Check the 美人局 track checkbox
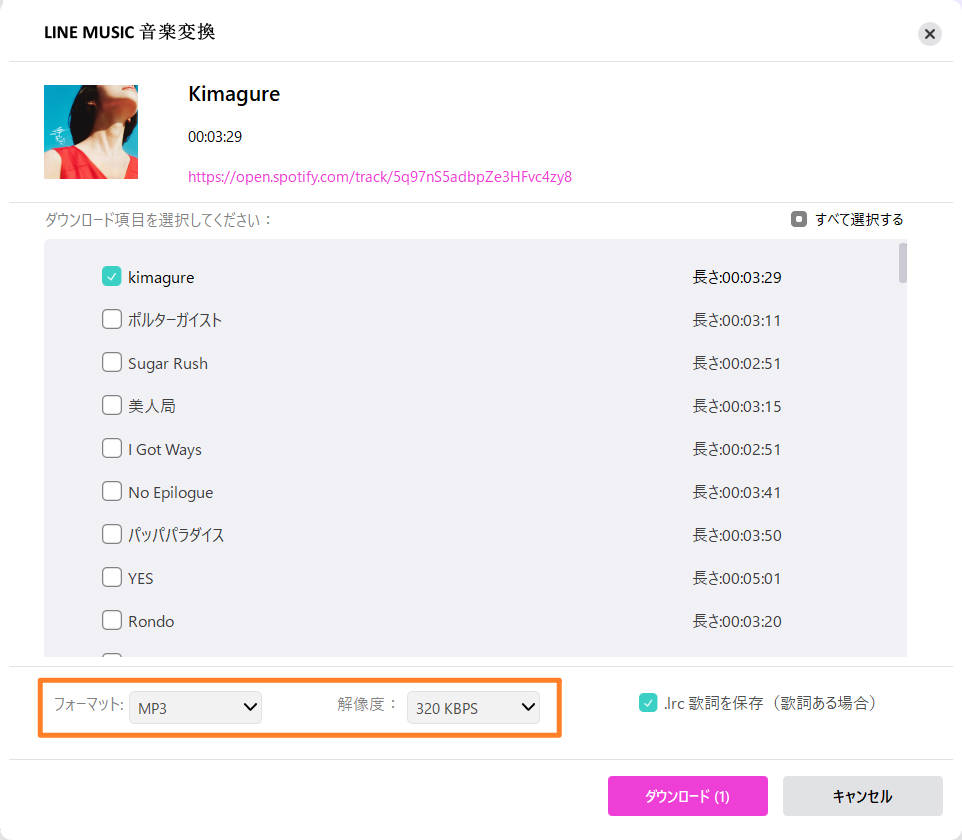962x840 pixels. point(112,405)
